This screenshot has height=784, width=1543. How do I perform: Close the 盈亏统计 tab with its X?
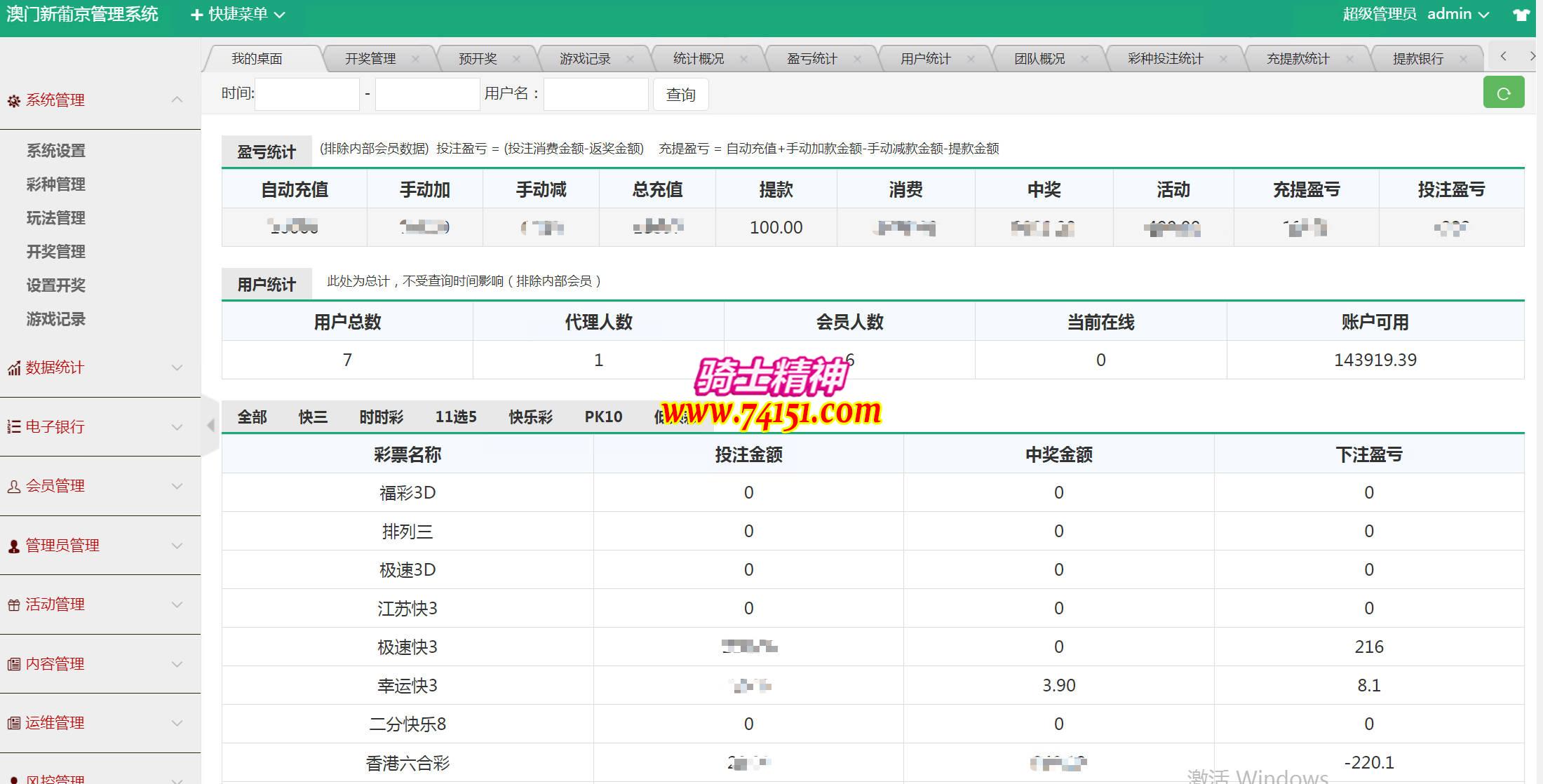[x=857, y=60]
